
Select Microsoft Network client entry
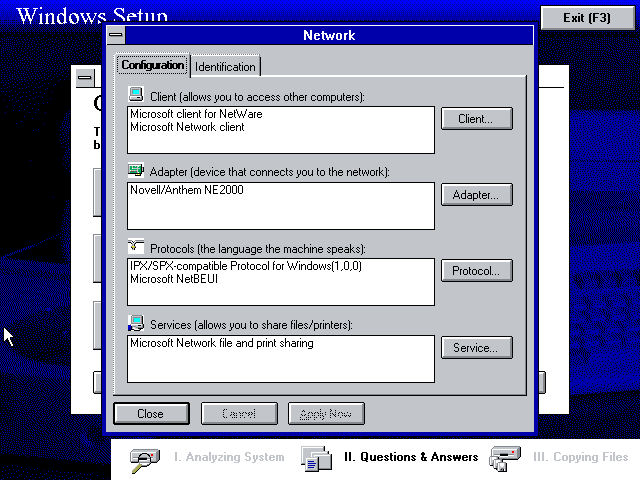pos(280,127)
